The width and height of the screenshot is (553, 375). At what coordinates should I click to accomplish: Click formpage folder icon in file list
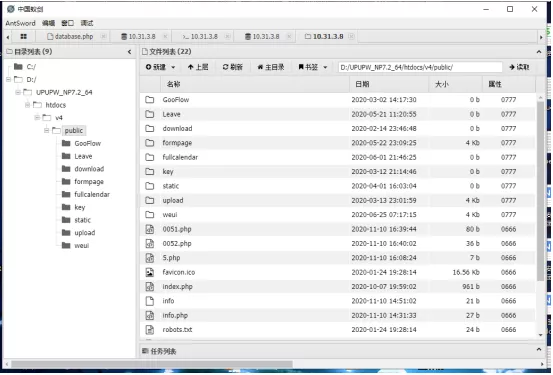coord(150,143)
